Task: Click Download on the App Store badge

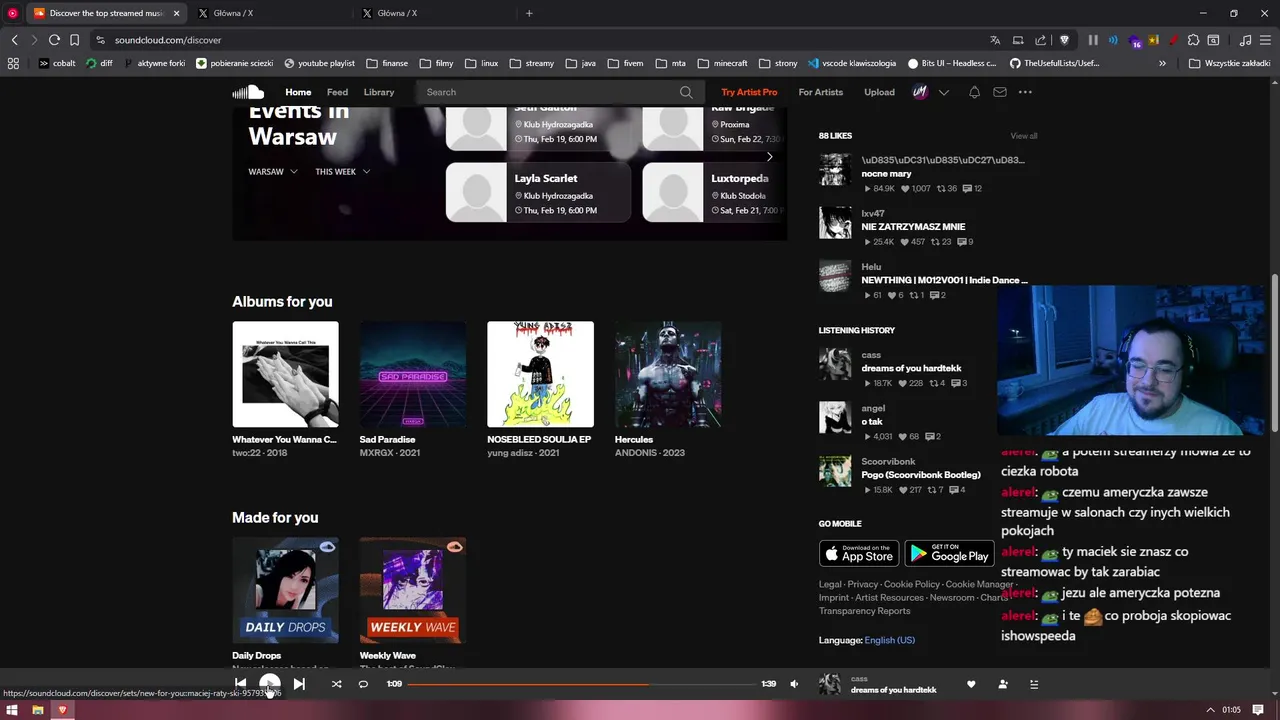Action: [859, 553]
